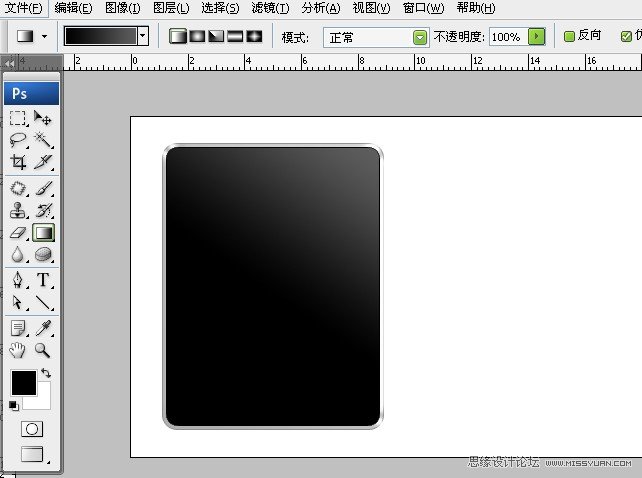This screenshot has width=642, height=478.
Task: Open foreground color picker
Action: pos(24,383)
